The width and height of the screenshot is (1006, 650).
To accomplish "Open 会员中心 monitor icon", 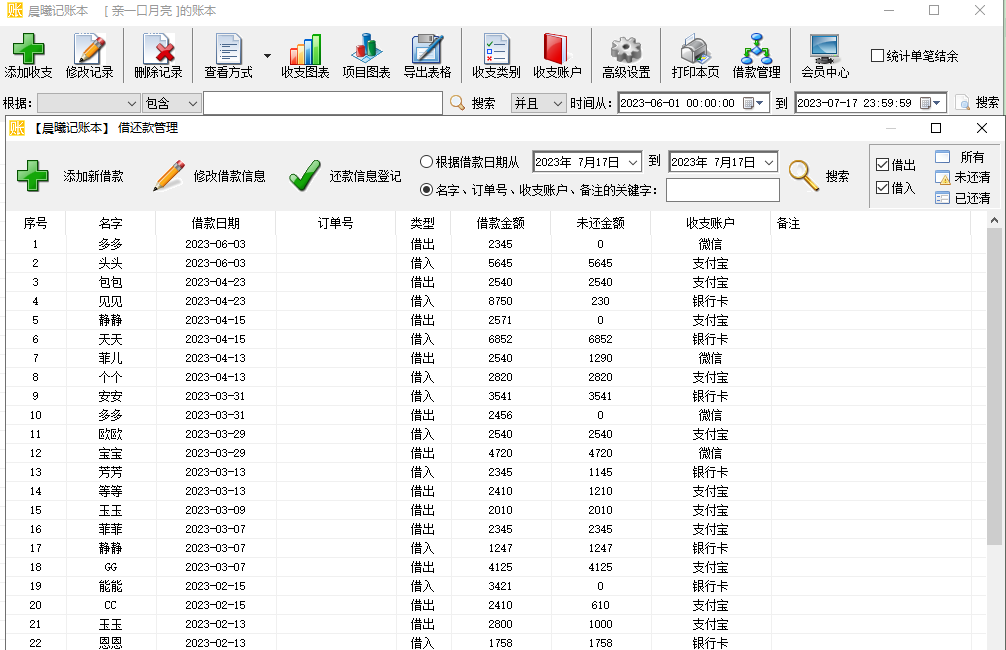I will pos(824,49).
